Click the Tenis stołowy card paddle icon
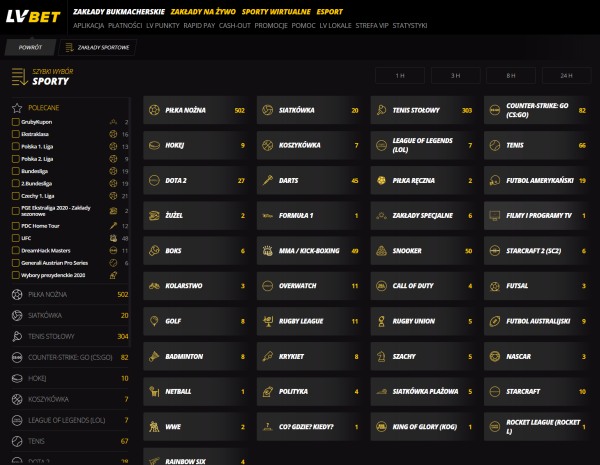The height and width of the screenshot is (465, 600). (x=382, y=110)
